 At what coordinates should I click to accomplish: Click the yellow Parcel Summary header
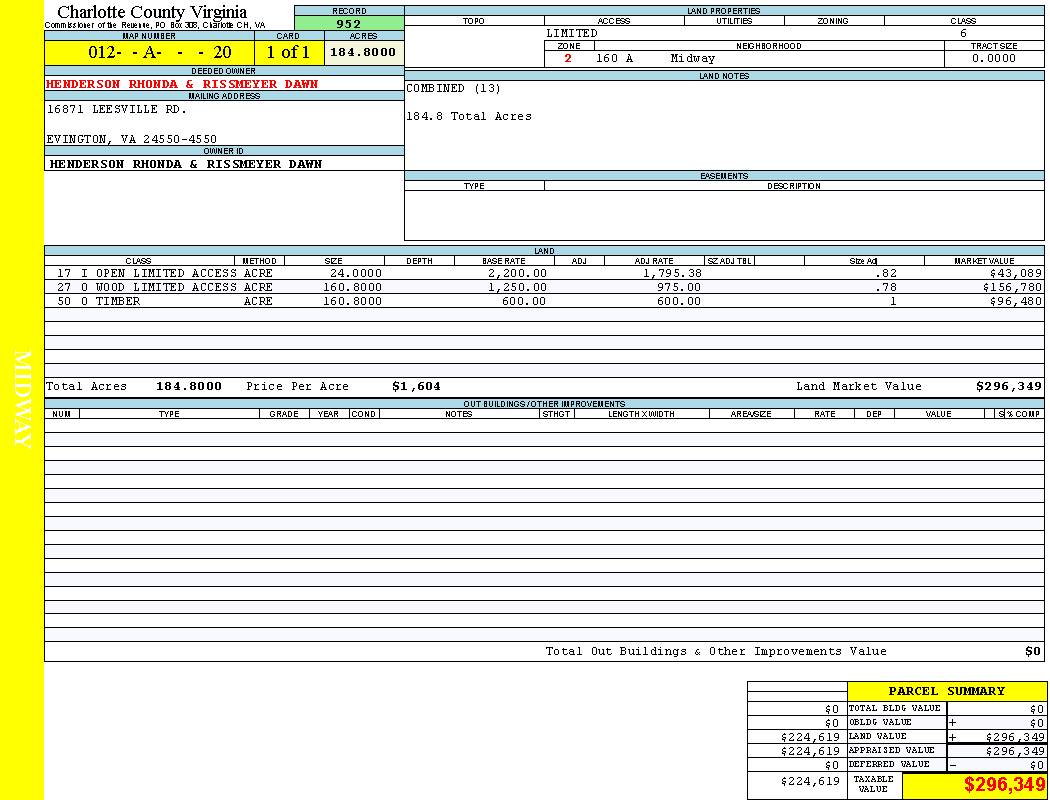click(946, 691)
